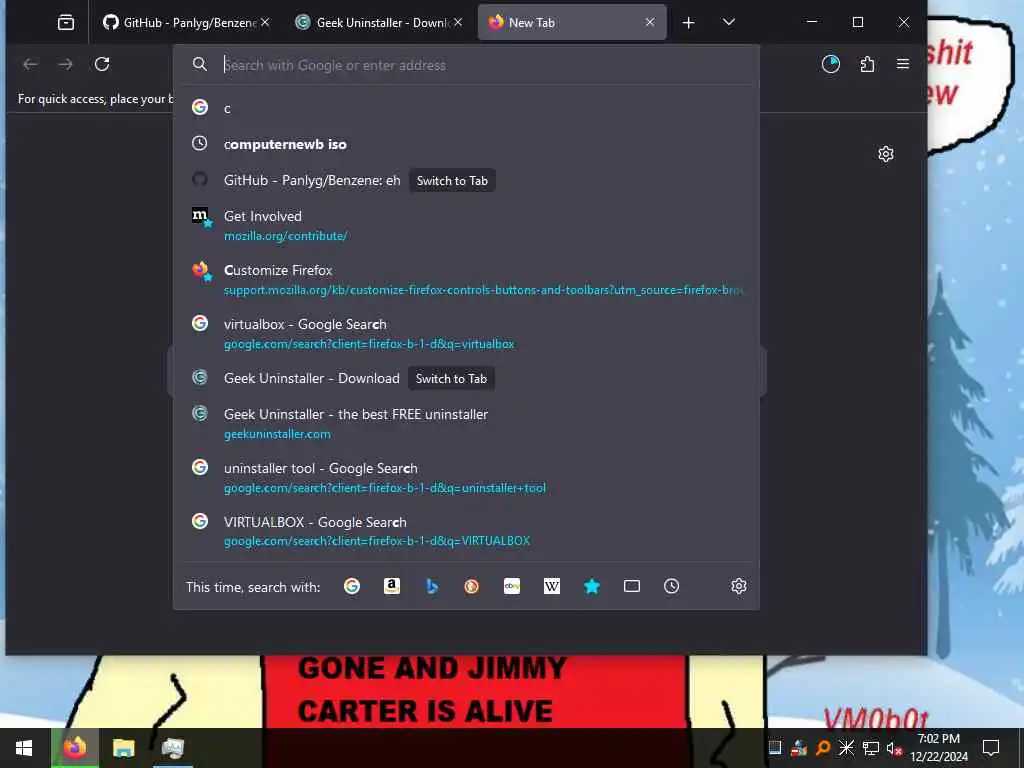The image size is (1024, 768).
Task: Select 'virtualbox - Google Search' suggestion
Action: [305, 324]
